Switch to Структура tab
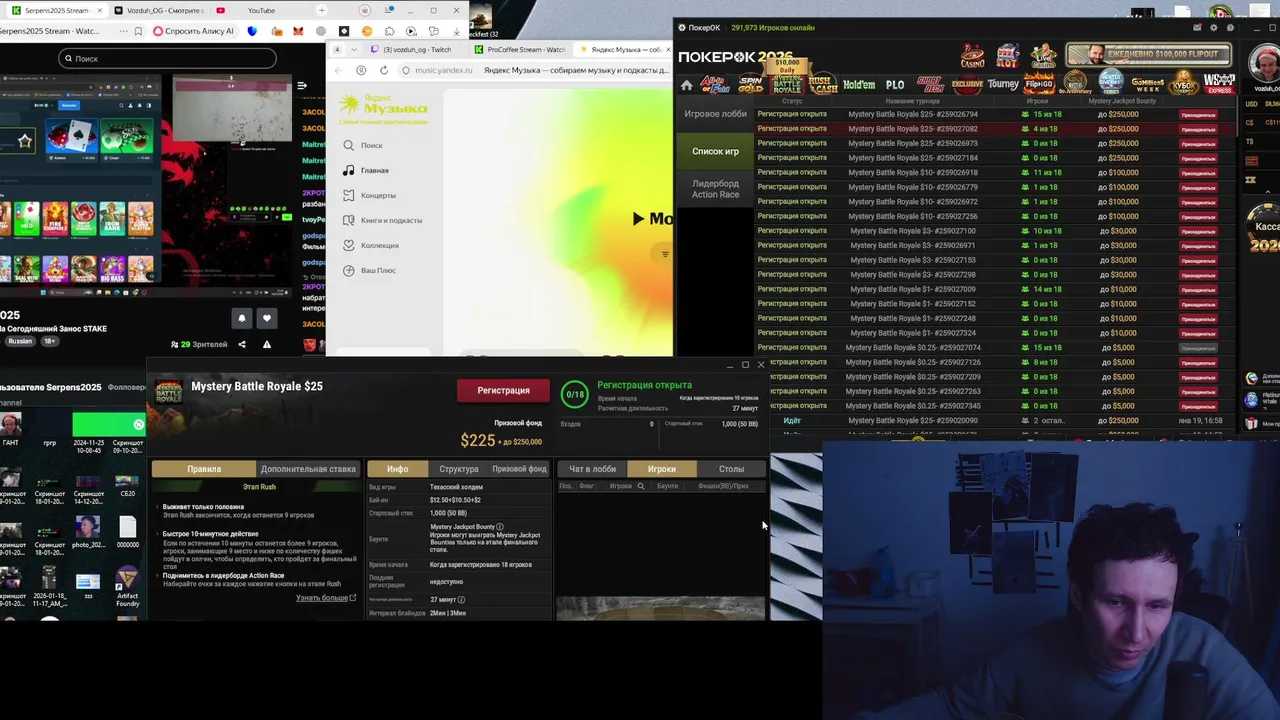 (x=459, y=469)
